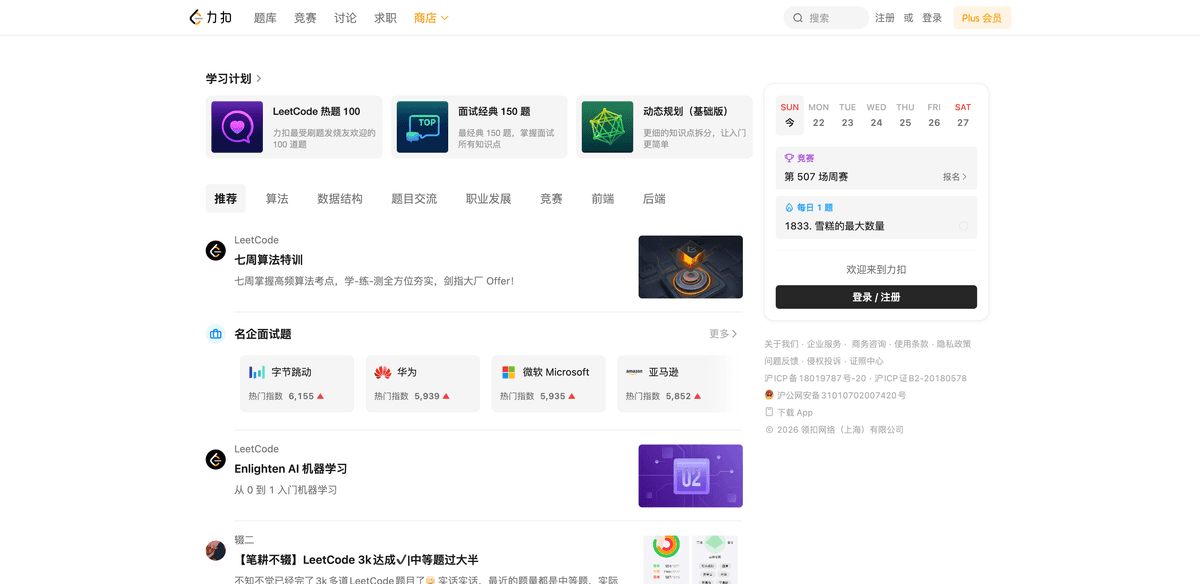Open Enlighten AI 机器学习 title

291,469
